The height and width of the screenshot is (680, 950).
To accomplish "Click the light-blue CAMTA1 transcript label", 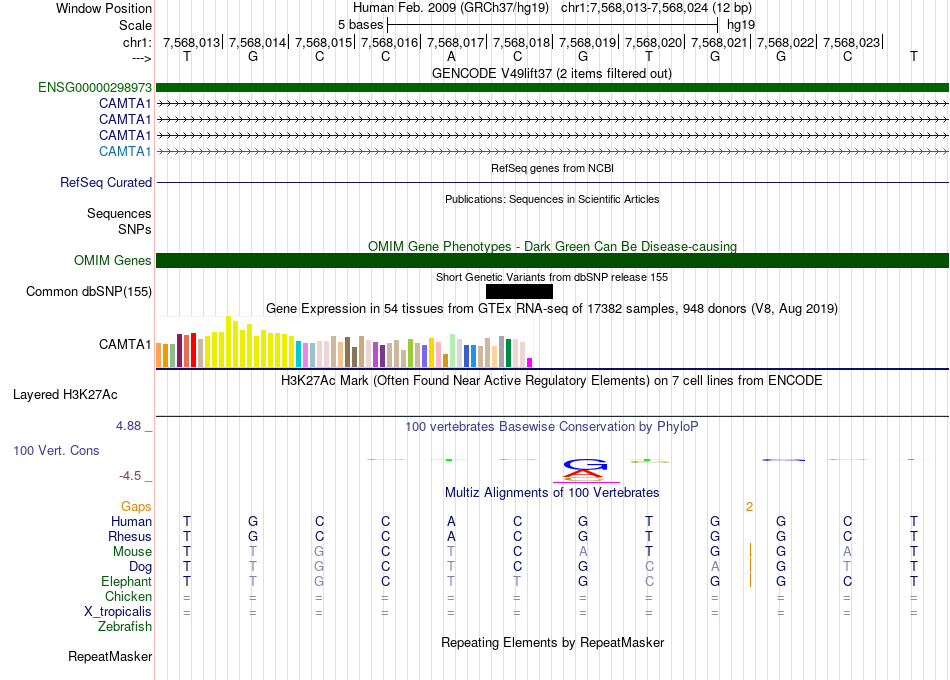I will (125, 152).
